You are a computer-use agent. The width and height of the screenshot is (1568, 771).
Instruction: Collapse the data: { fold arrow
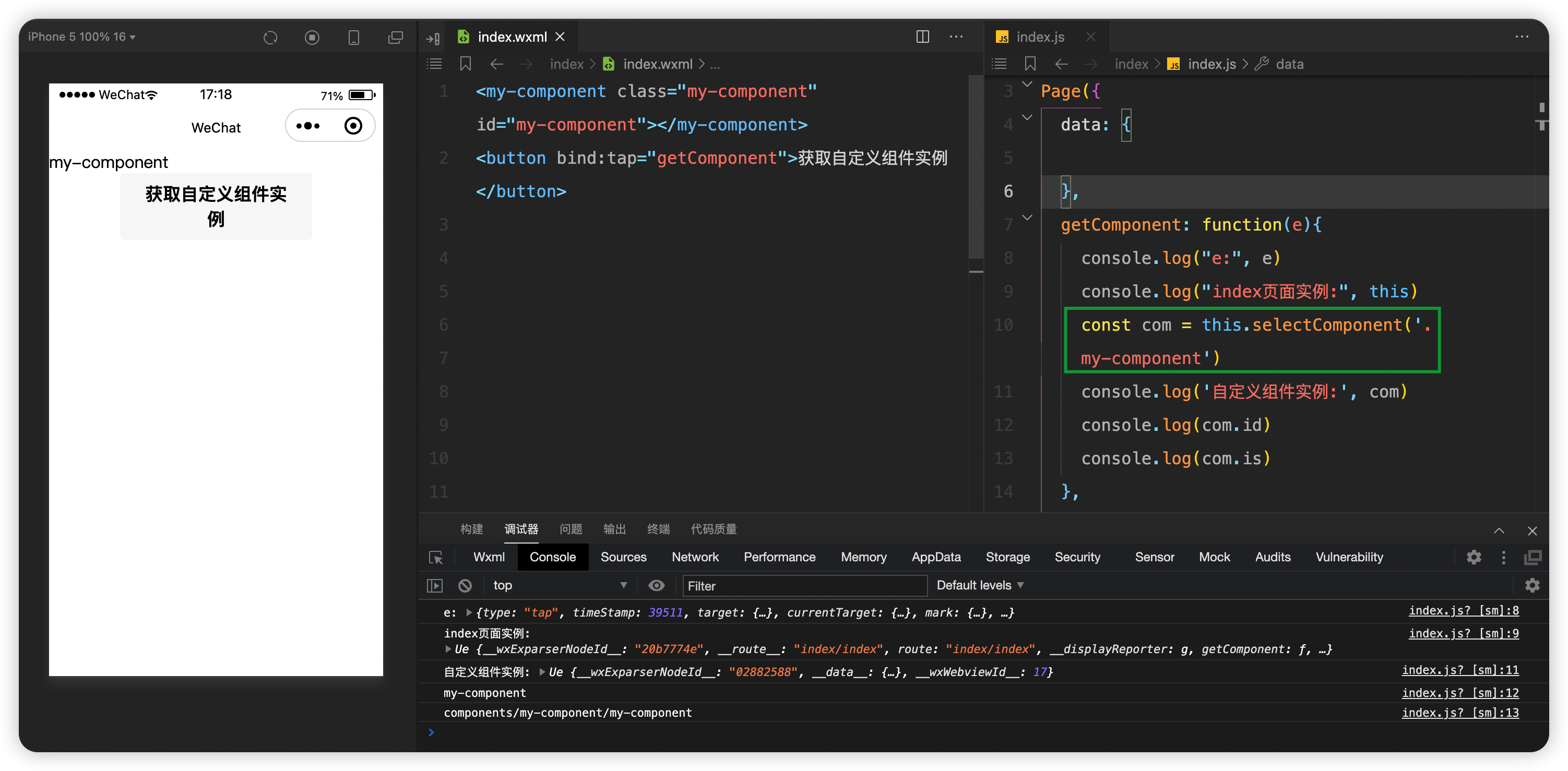click(1027, 117)
